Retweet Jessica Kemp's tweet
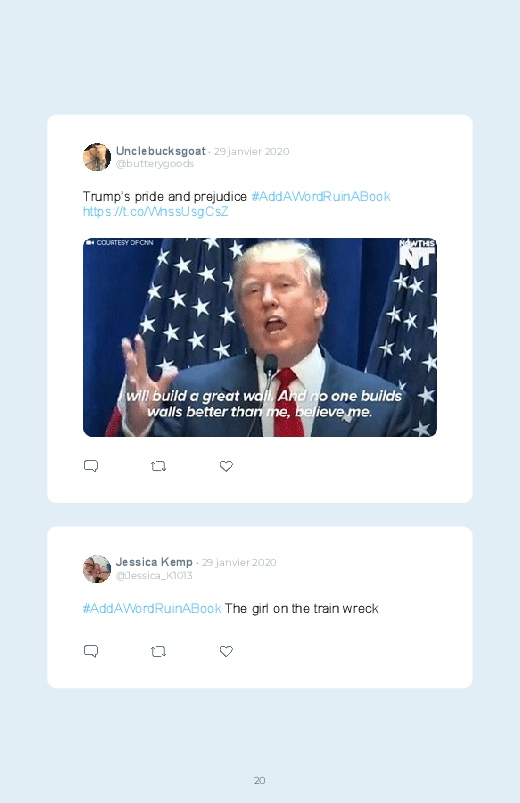Screen dimensions: 520x803 coord(158,651)
